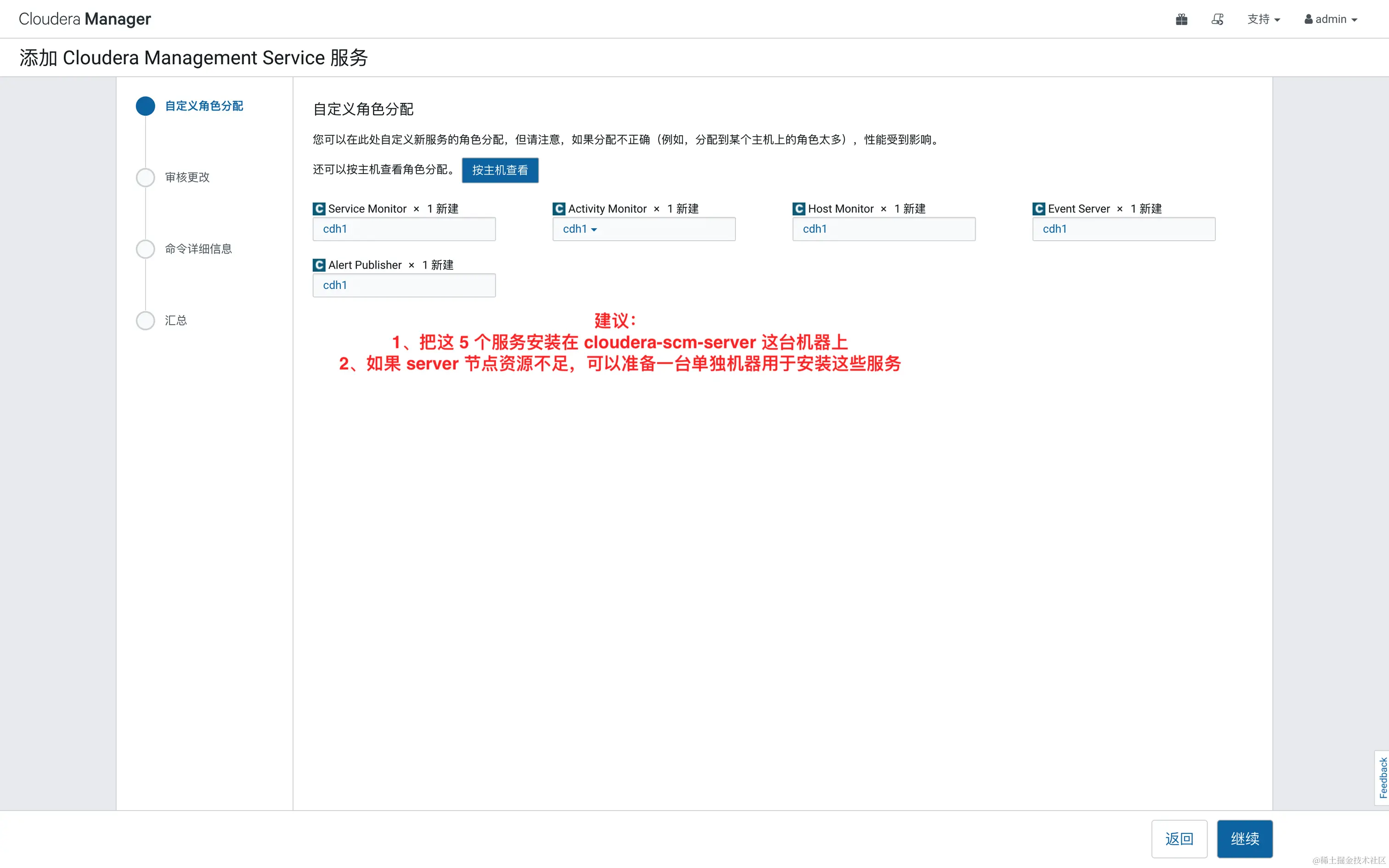This screenshot has height=868, width=1389.
Task: Click the empty circle beside 命令详细信息
Action: coord(145,249)
